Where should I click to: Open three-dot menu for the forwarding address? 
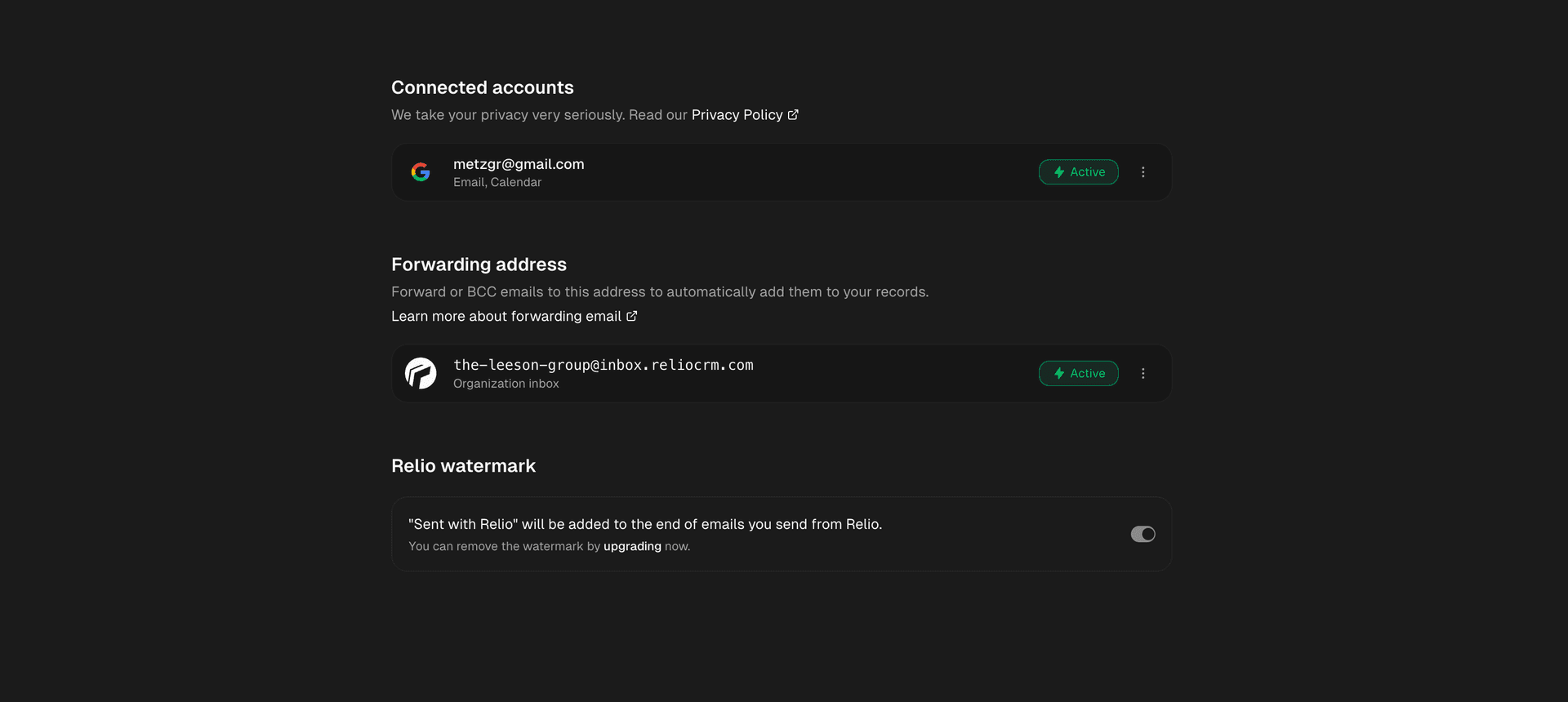point(1143,373)
